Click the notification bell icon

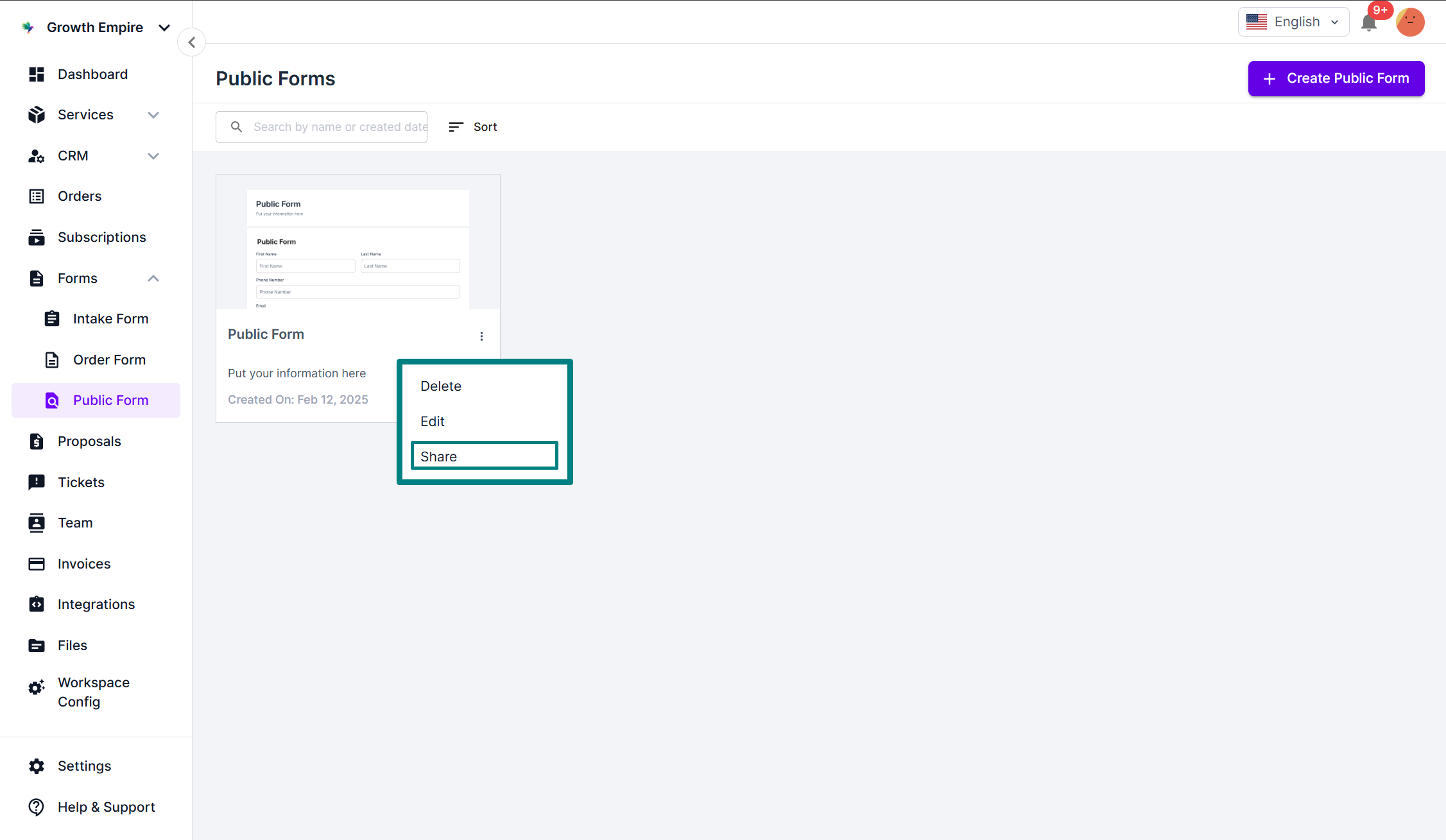click(1368, 23)
